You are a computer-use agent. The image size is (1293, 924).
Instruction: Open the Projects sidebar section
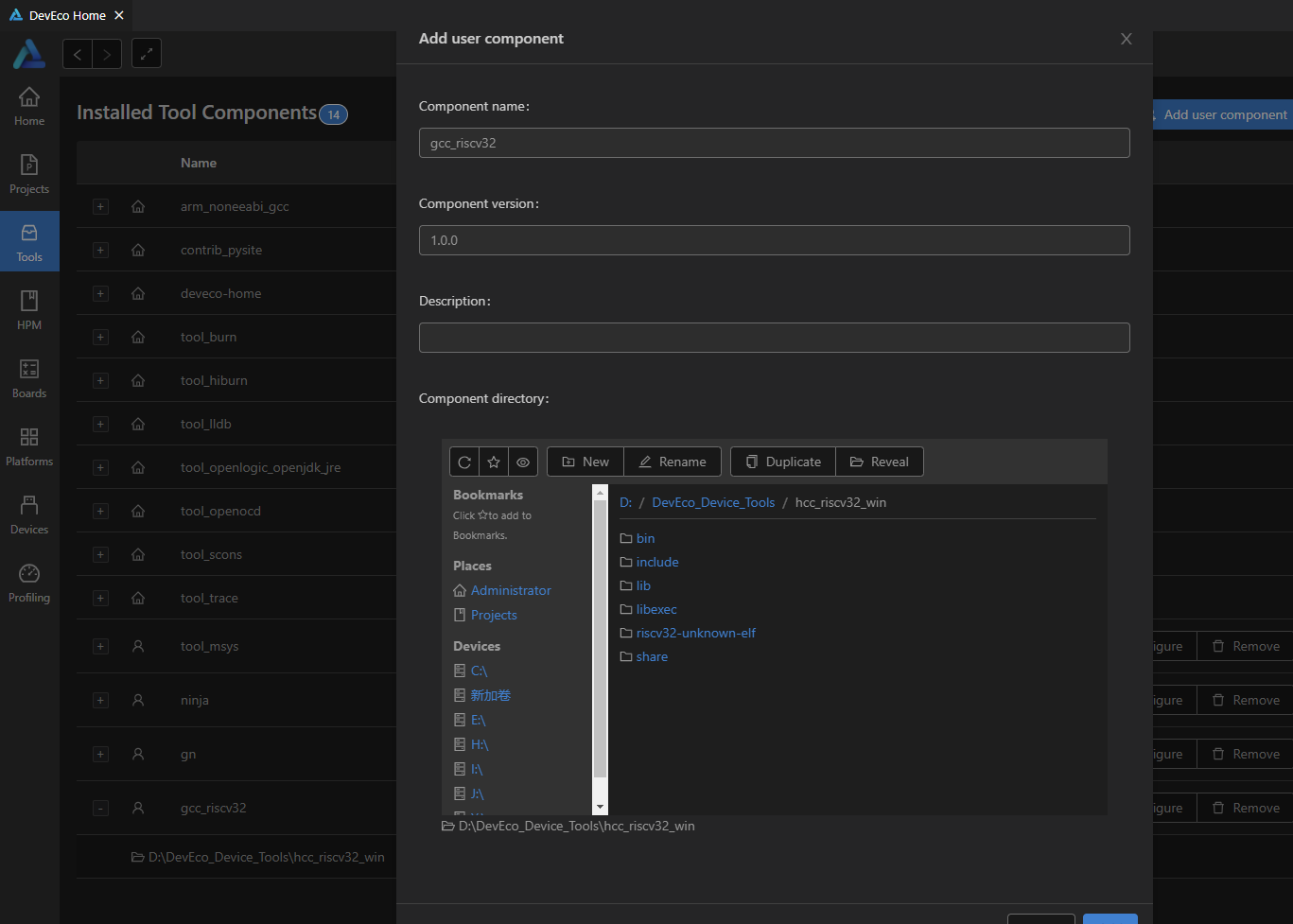point(29,174)
